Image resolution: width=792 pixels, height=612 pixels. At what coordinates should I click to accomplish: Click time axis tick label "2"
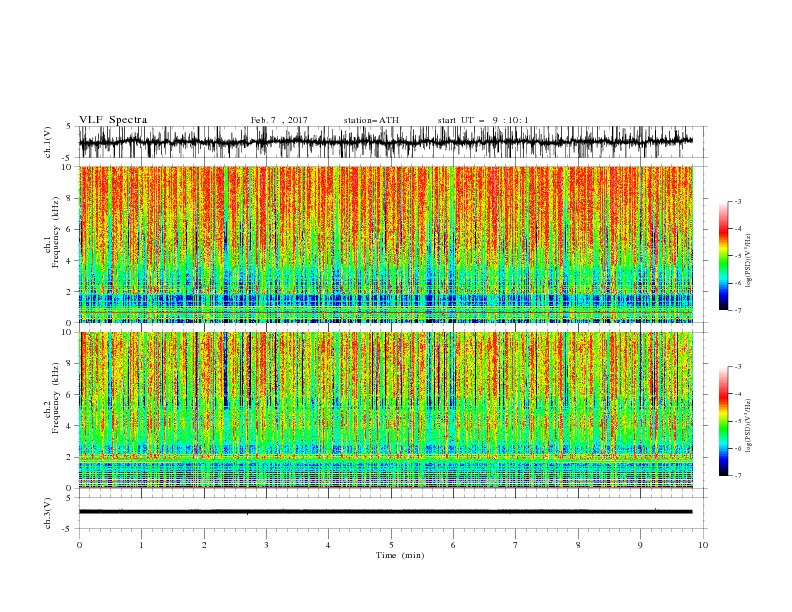(204, 545)
